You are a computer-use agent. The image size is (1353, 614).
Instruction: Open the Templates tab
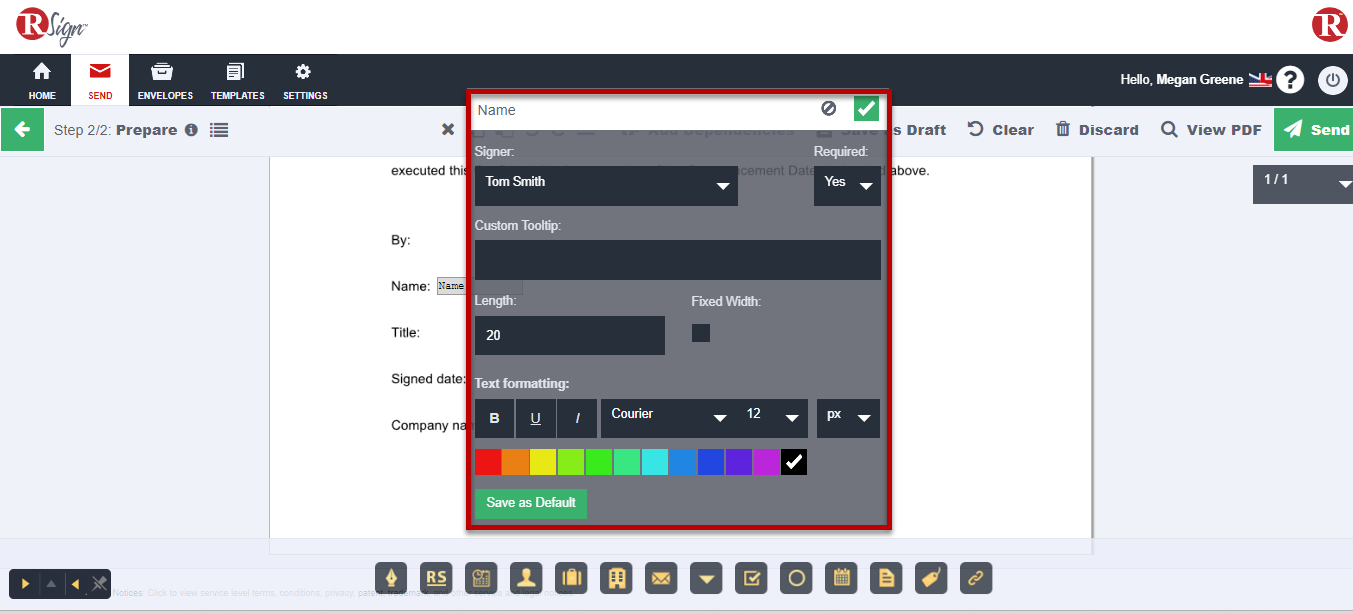pos(237,80)
